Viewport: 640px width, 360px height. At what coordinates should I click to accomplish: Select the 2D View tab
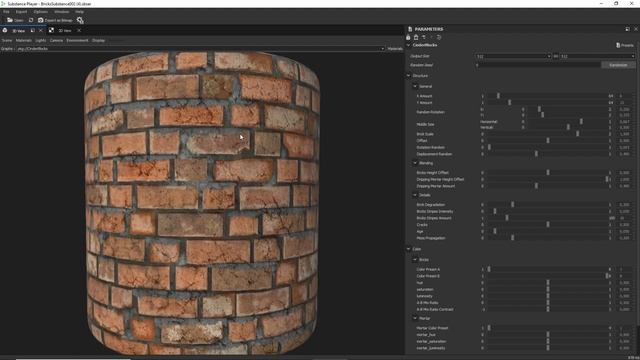coord(64,31)
